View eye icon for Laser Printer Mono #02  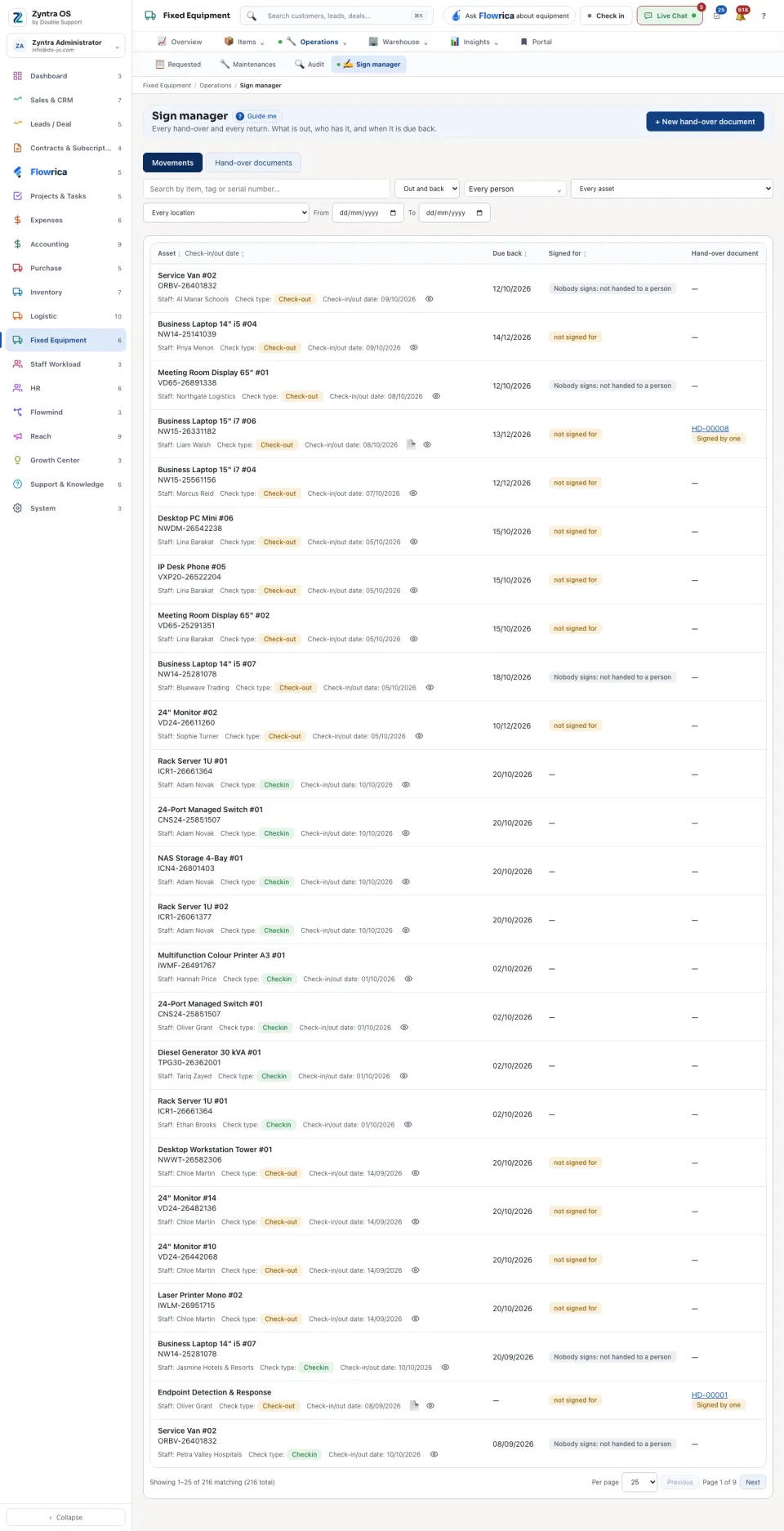coord(416,1319)
